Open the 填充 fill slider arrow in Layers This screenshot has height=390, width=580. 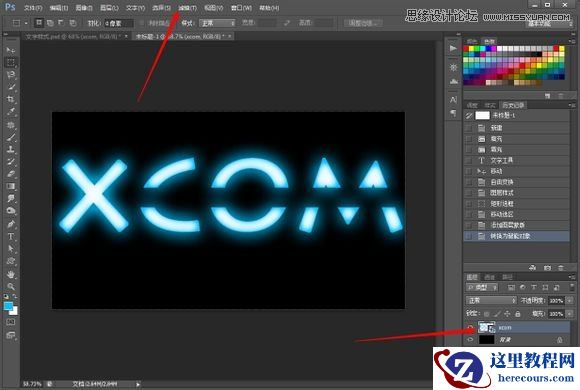pos(570,314)
